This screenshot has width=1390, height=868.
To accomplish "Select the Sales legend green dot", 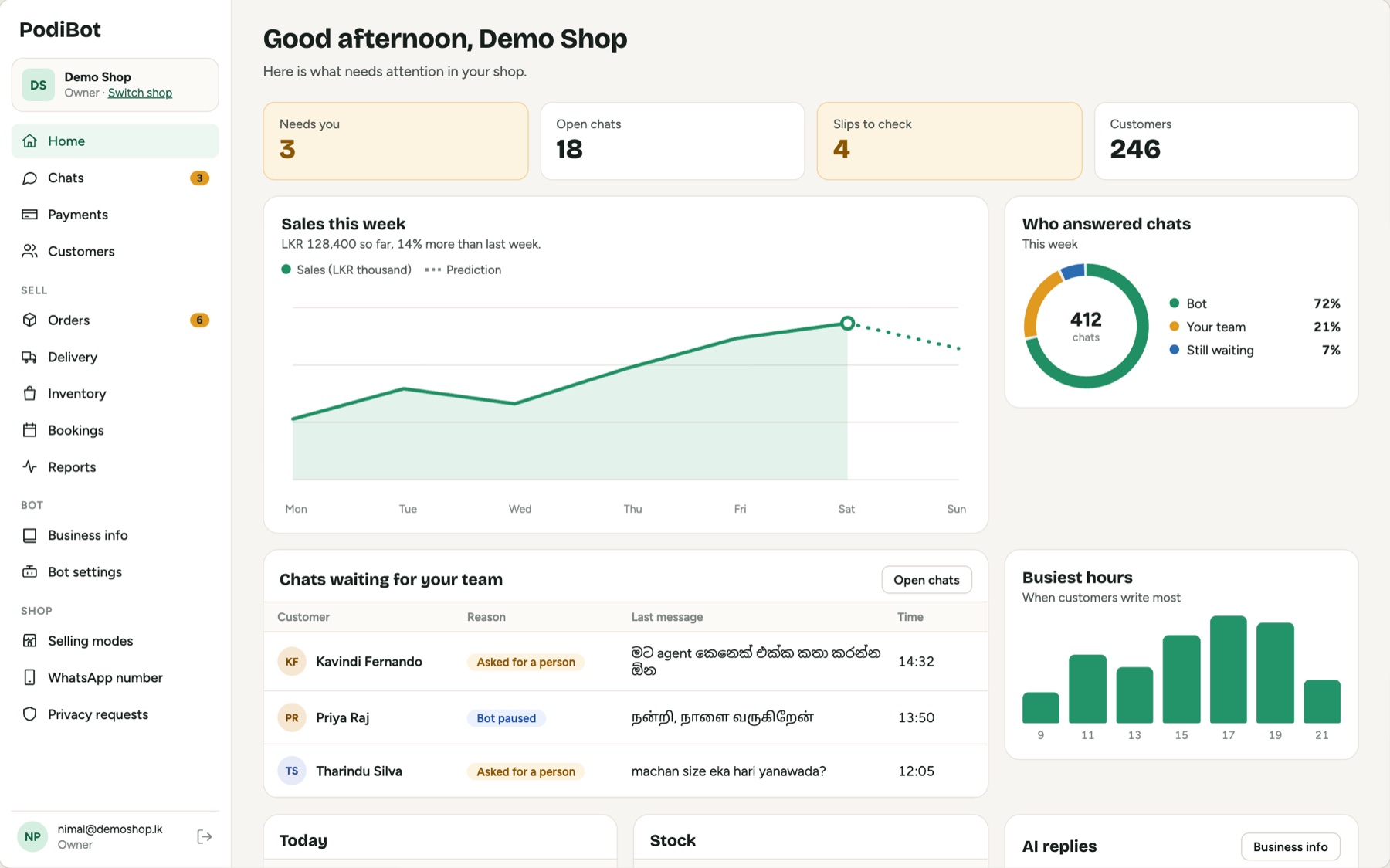I will click(x=286, y=270).
